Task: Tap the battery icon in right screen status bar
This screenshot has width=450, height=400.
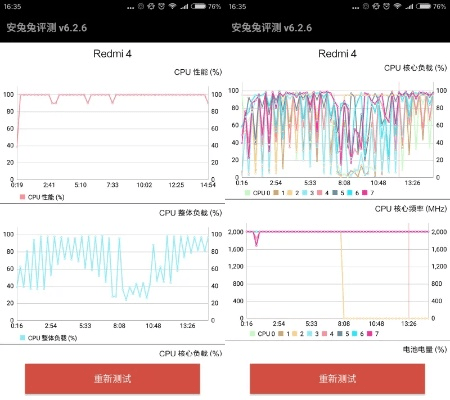Action: point(423,6)
